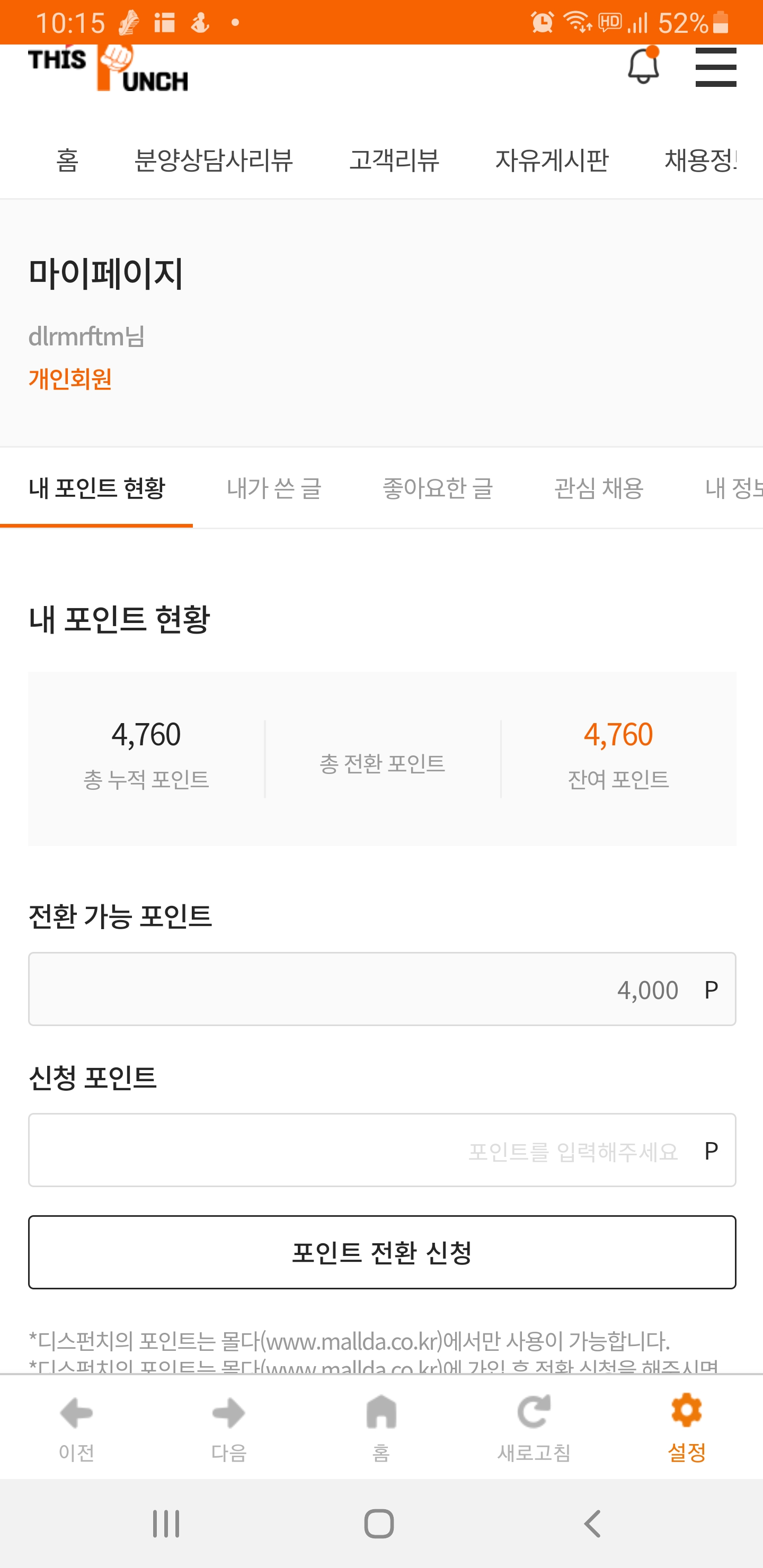Tap the 이전 back arrow icon
Viewport: 763px width, 1568px height.
tap(76, 1412)
